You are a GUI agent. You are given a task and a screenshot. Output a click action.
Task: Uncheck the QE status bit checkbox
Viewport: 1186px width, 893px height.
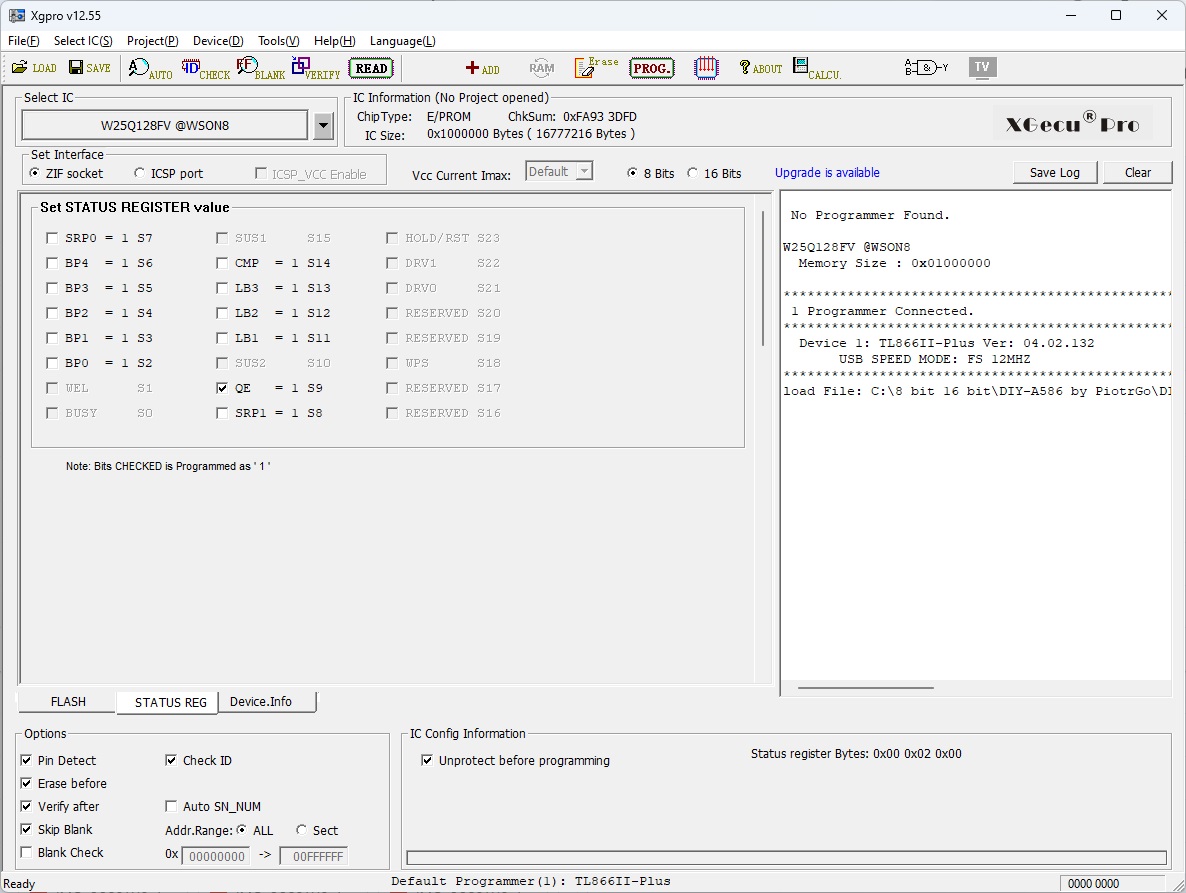point(222,388)
